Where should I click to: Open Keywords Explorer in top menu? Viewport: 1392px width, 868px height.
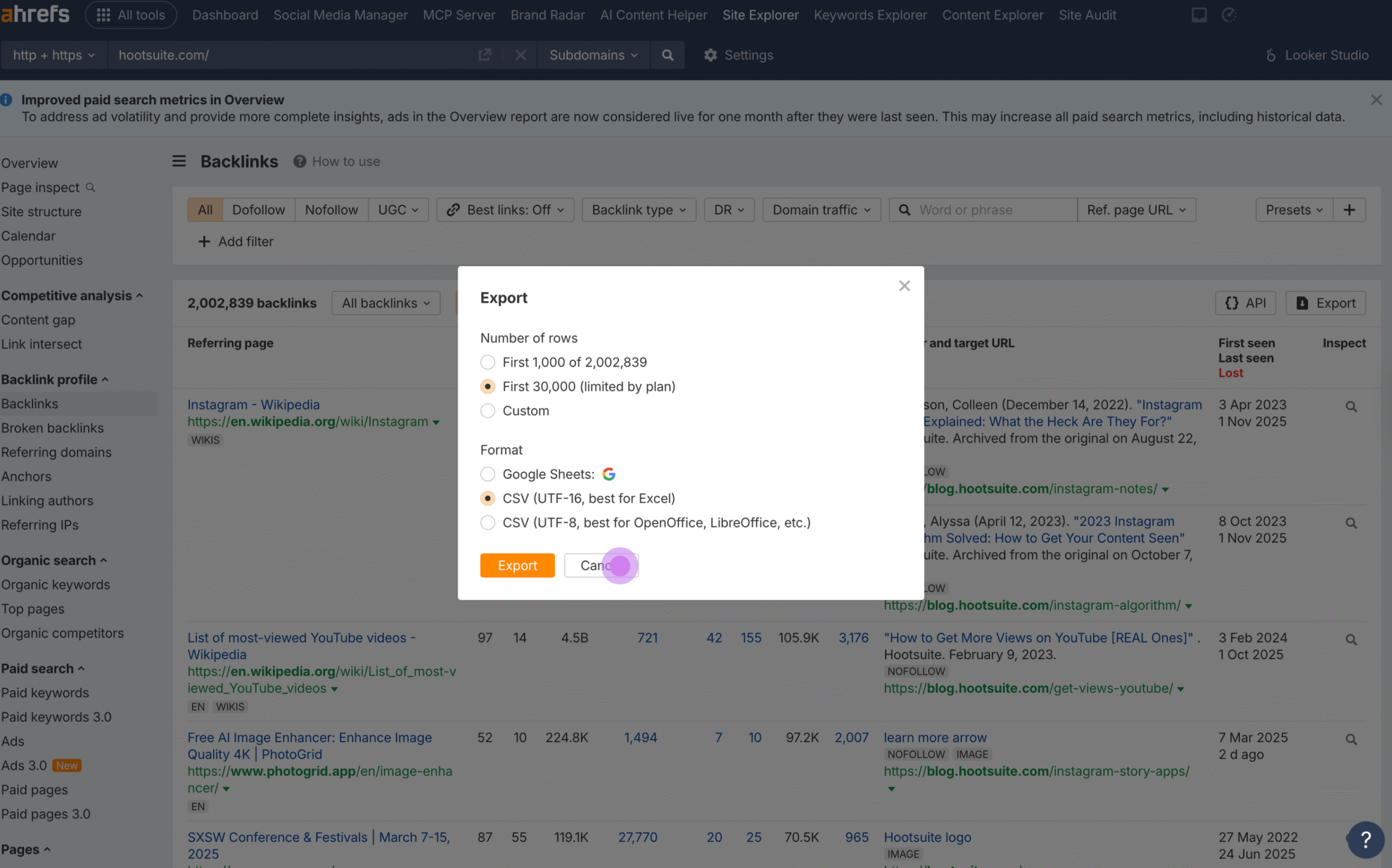[870, 15]
